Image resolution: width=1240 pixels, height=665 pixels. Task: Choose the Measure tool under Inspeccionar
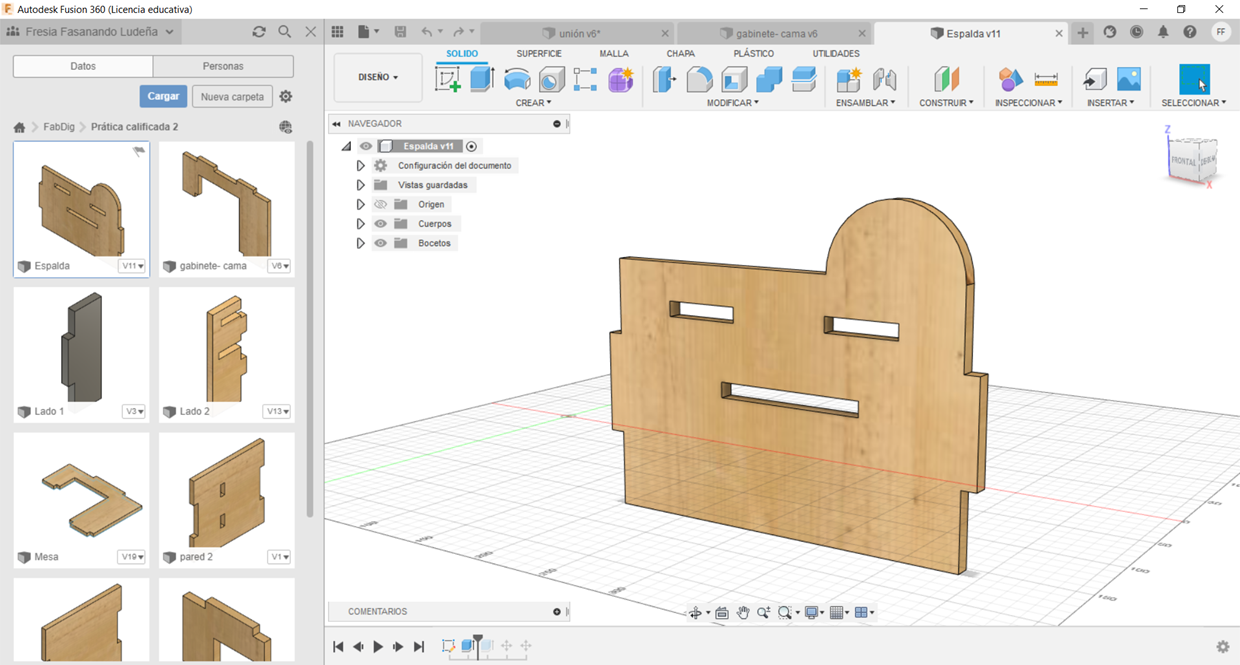1046,80
